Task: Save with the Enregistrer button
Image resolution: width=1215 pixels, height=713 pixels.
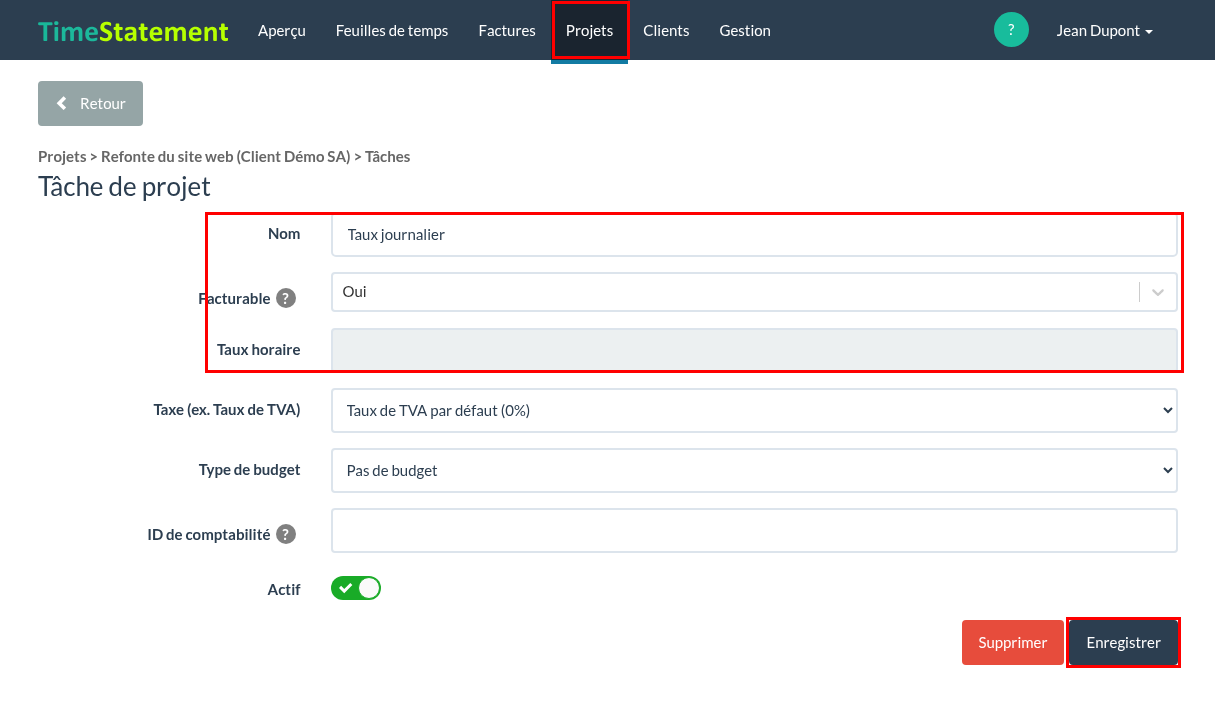Action: [x=1124, y=643]
